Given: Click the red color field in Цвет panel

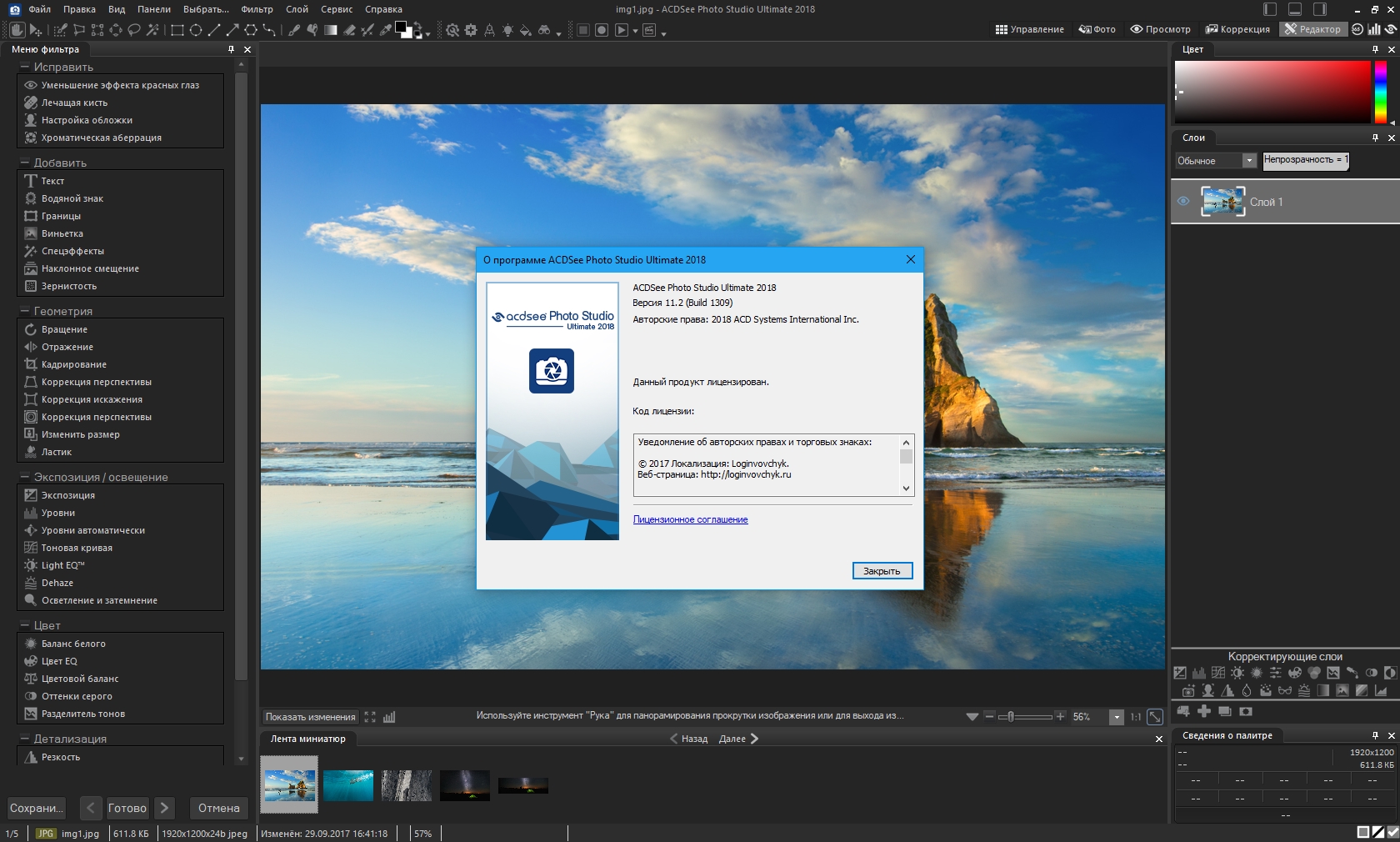Looking at the screenshot, I should (1272, 92).
